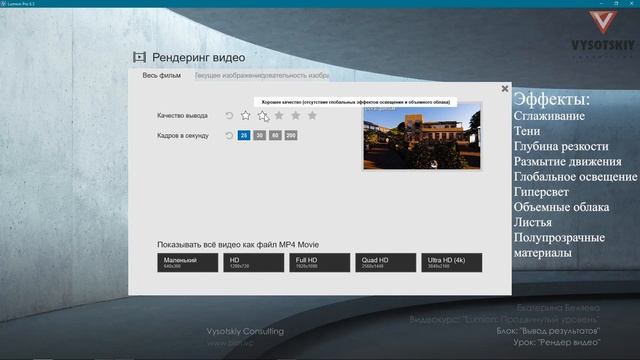
Task: Select 60 frames per second
Action: click(275, 135)
